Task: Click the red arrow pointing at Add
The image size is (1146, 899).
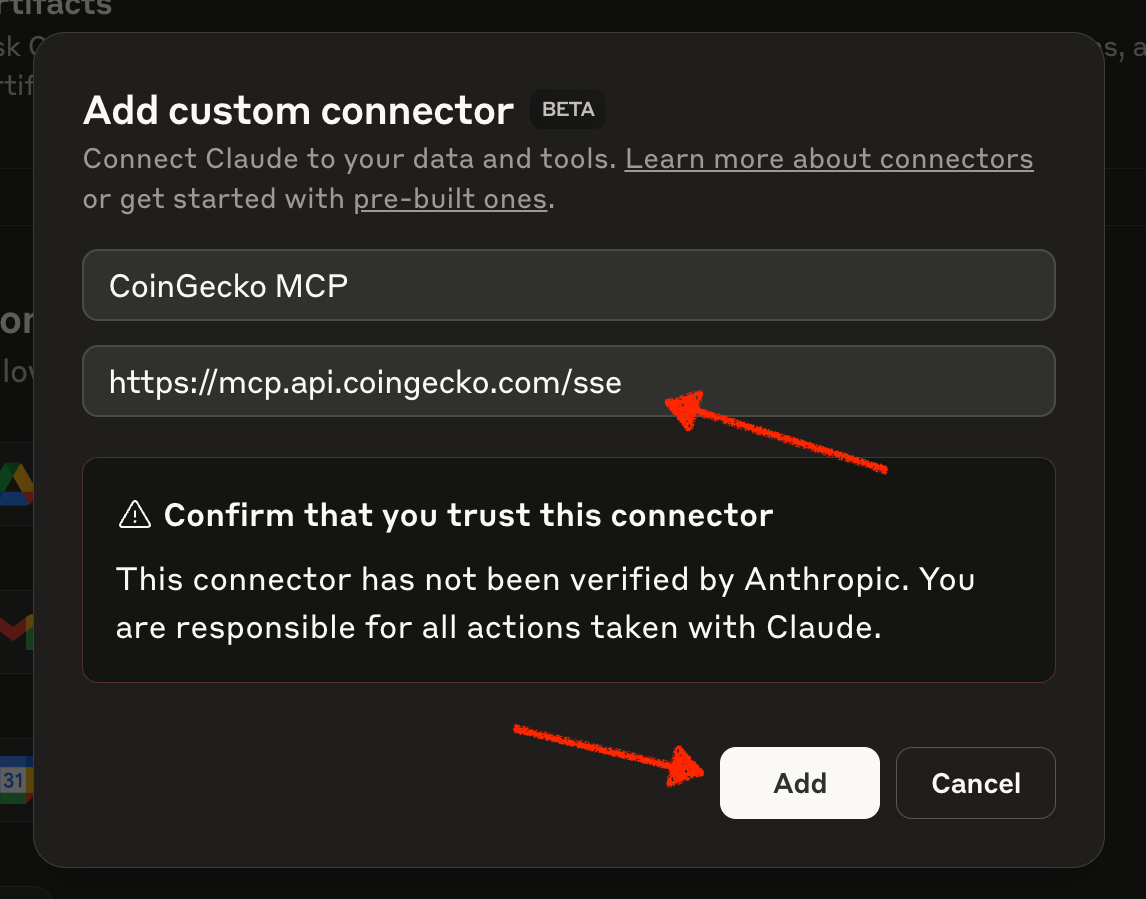Action: (x=609, y=756)
